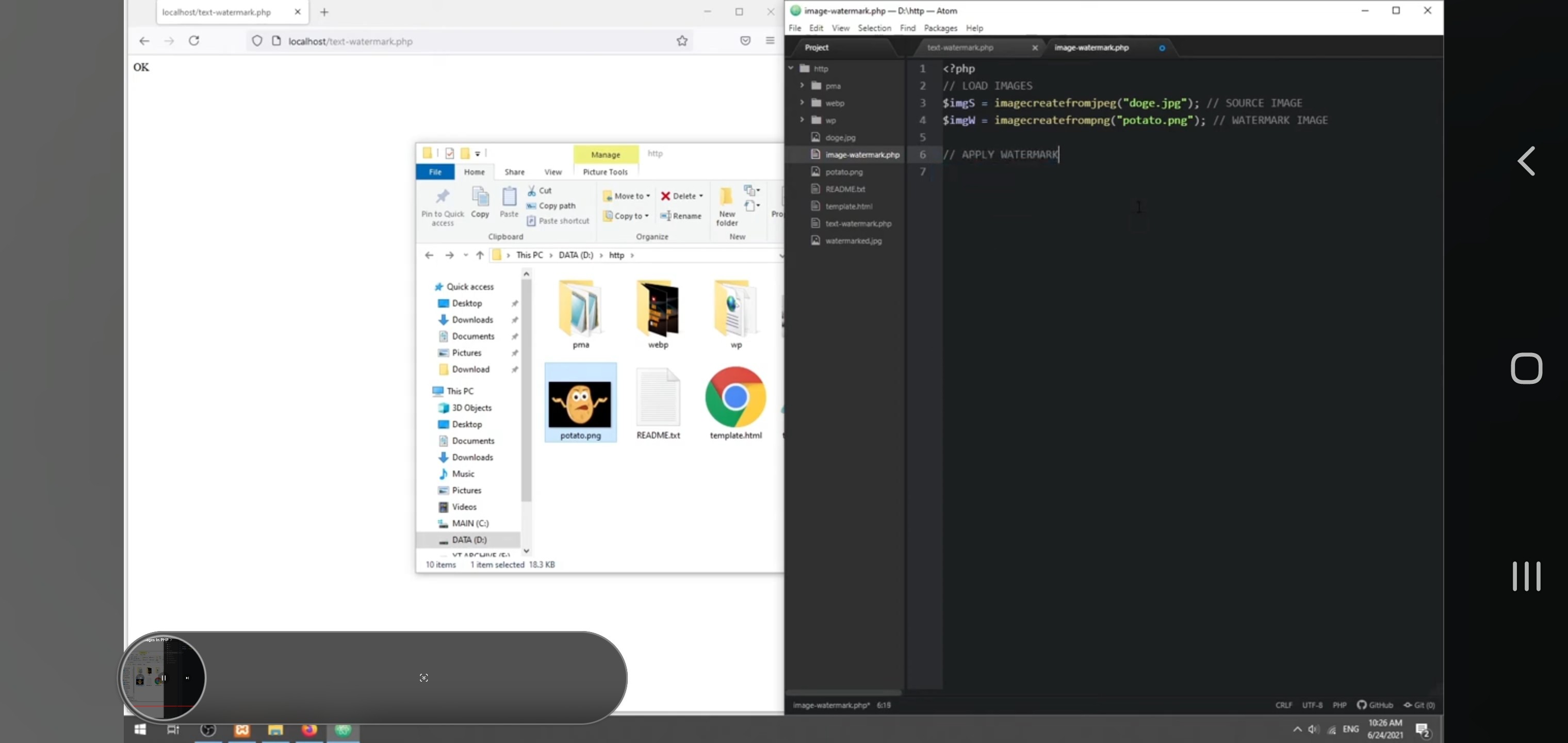Image resolution: width=1568 pixels, height=743 pixels.
Task: Open the Windows Start menu
Action: (x=140, y=730)
